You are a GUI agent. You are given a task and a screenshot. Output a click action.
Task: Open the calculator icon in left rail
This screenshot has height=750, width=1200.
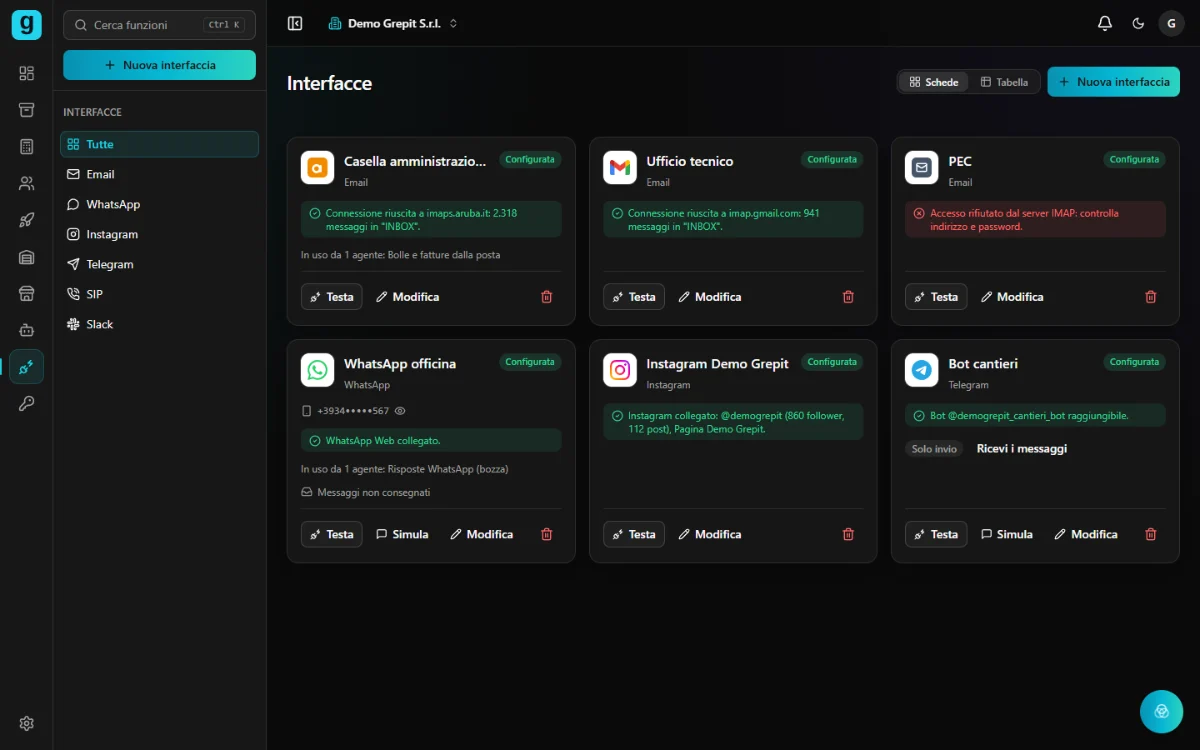26,147
